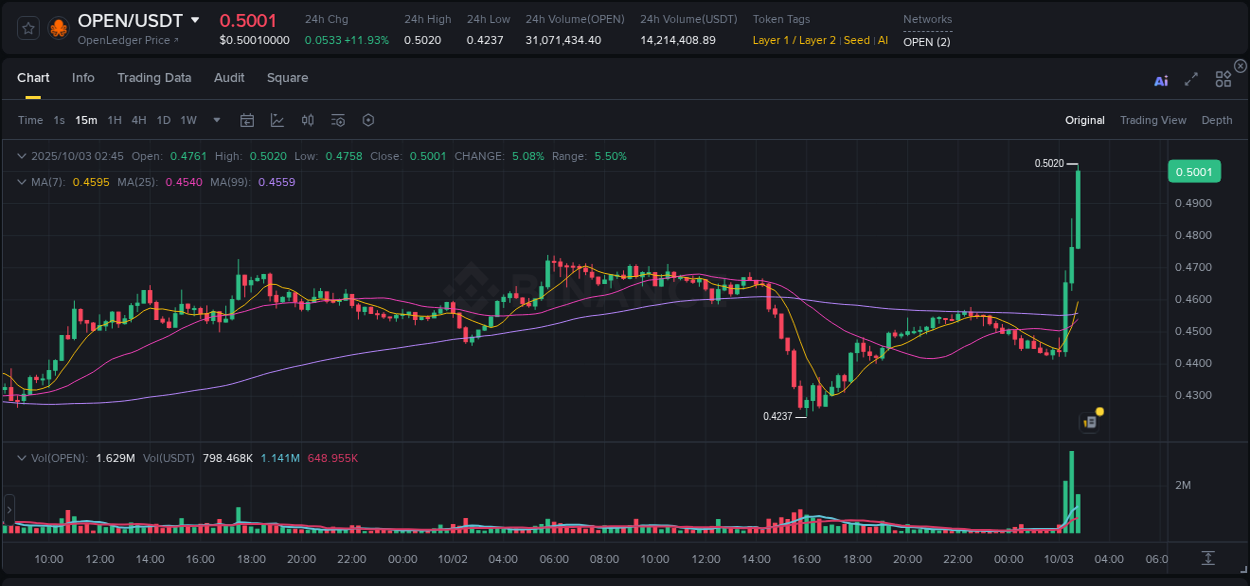Switch to the Depth view

coord(1216,120)
